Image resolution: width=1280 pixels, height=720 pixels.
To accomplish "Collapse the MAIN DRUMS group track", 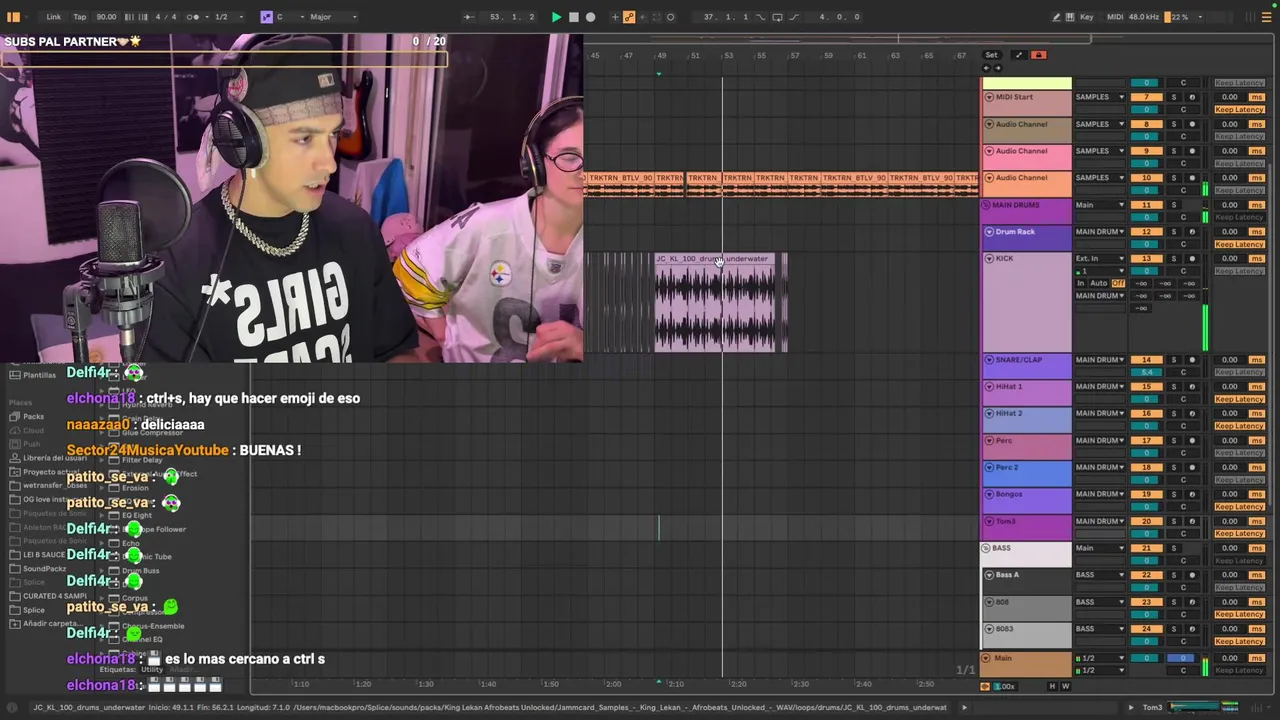I will [987, 205].
